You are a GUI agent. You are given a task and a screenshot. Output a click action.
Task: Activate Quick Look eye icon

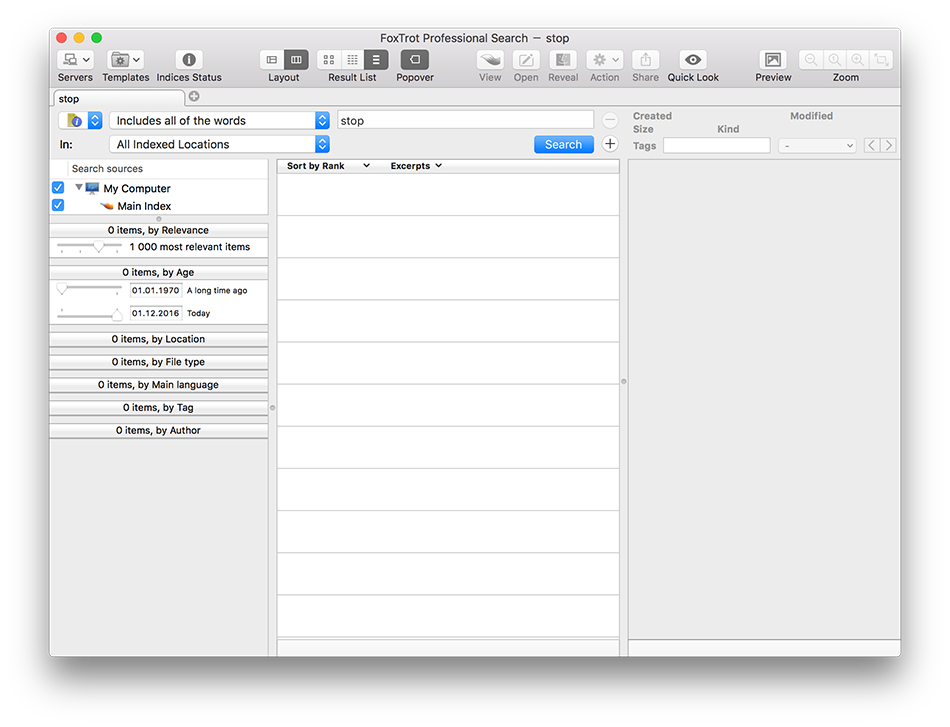pos(693,59)
